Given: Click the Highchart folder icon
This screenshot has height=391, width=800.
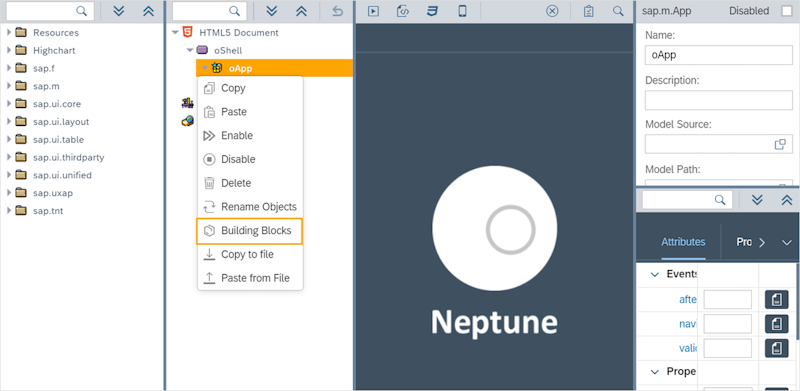Looking at the screenshot, I should 21,51.
